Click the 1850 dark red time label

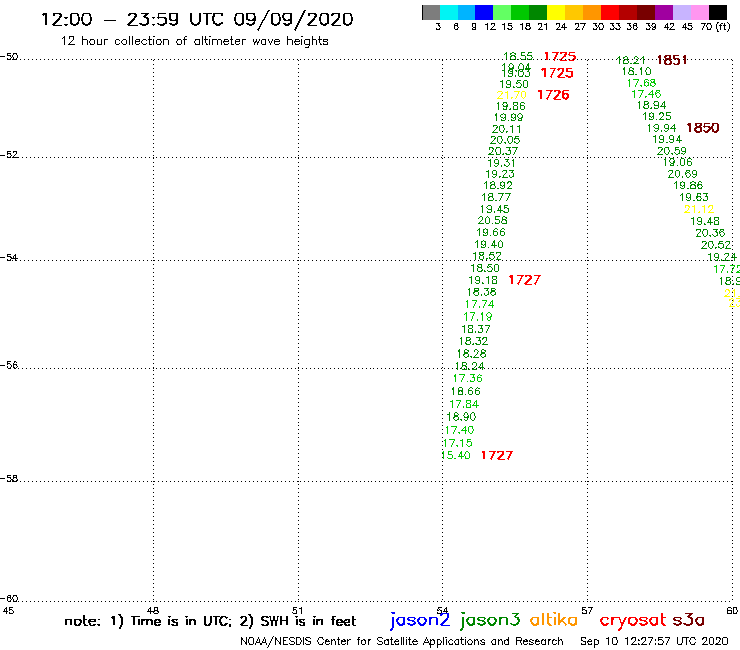coord(703,128)
